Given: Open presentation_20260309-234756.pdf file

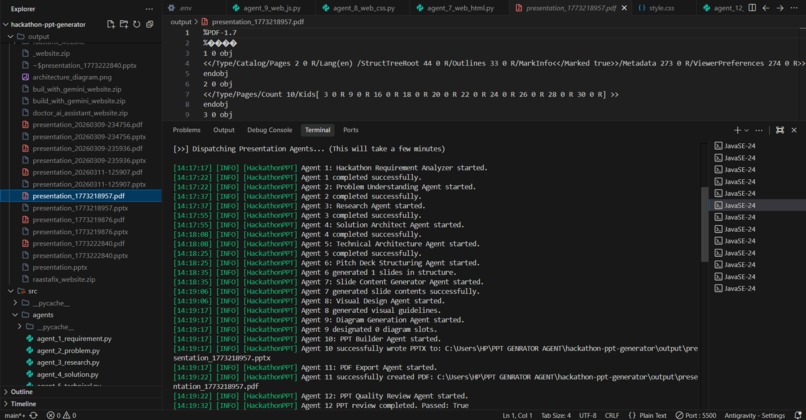Looking at the screenshot, I should [x=87, y=125].
